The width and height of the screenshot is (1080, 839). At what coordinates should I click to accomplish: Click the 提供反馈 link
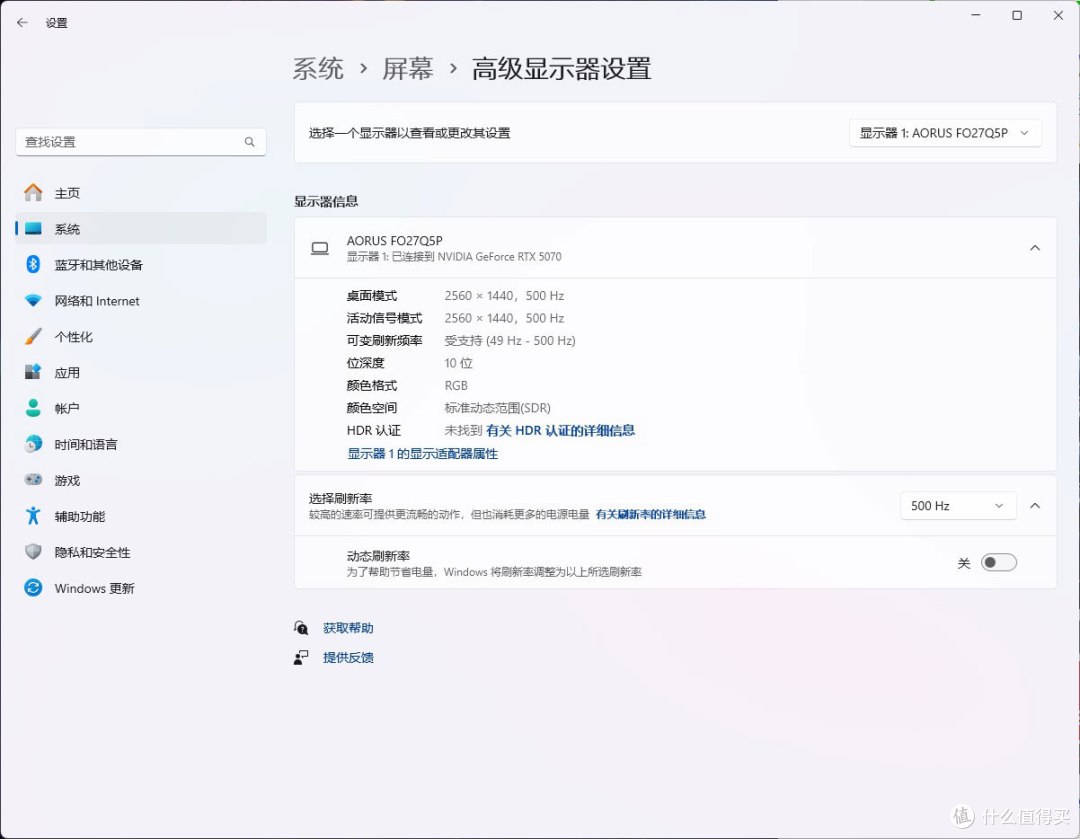[x=348, y=657]
